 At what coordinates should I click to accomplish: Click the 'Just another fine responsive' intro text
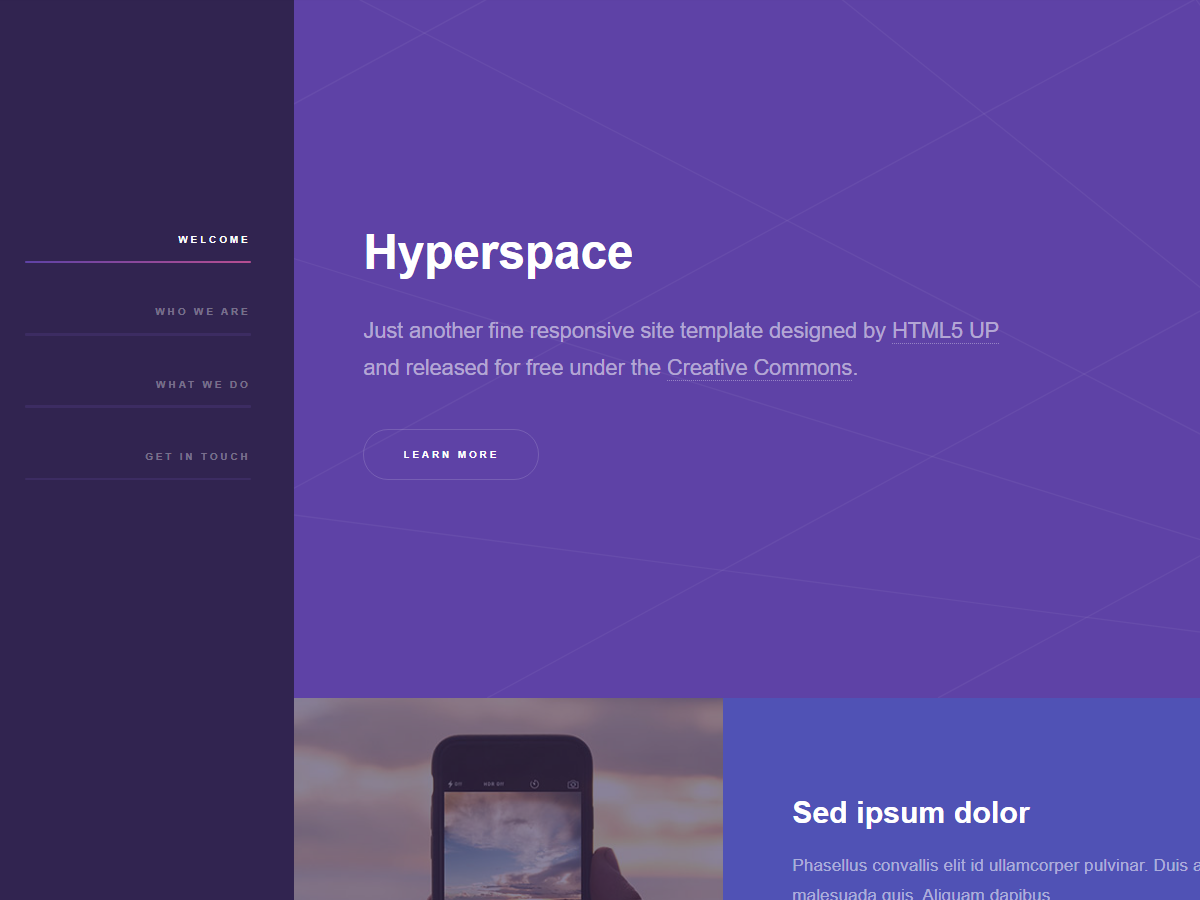tap(681, 349)
